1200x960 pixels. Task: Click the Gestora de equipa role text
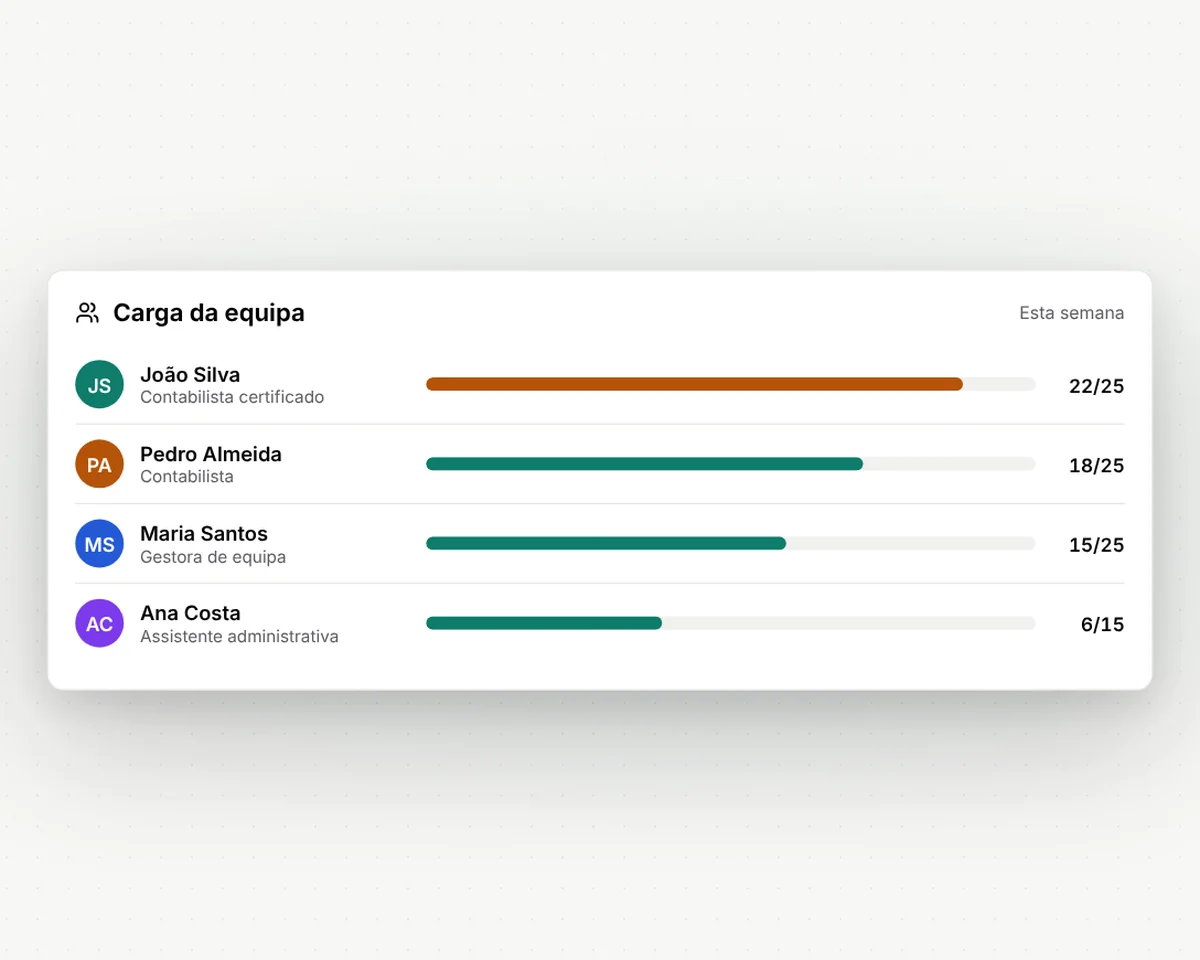[213, 557]
